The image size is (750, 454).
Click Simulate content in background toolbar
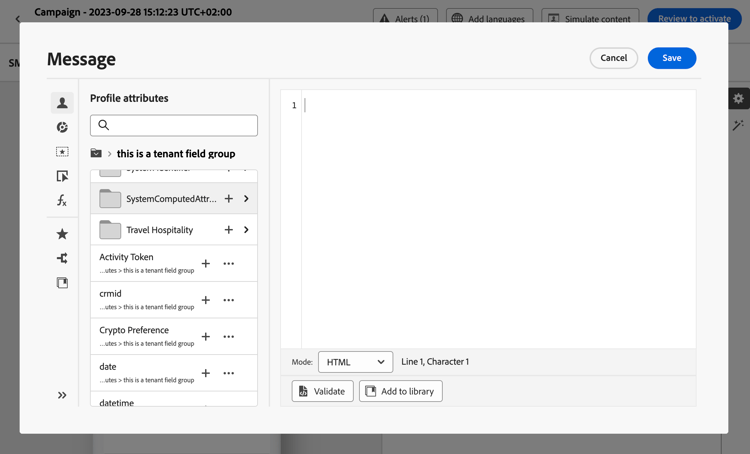tap(590, 17)
